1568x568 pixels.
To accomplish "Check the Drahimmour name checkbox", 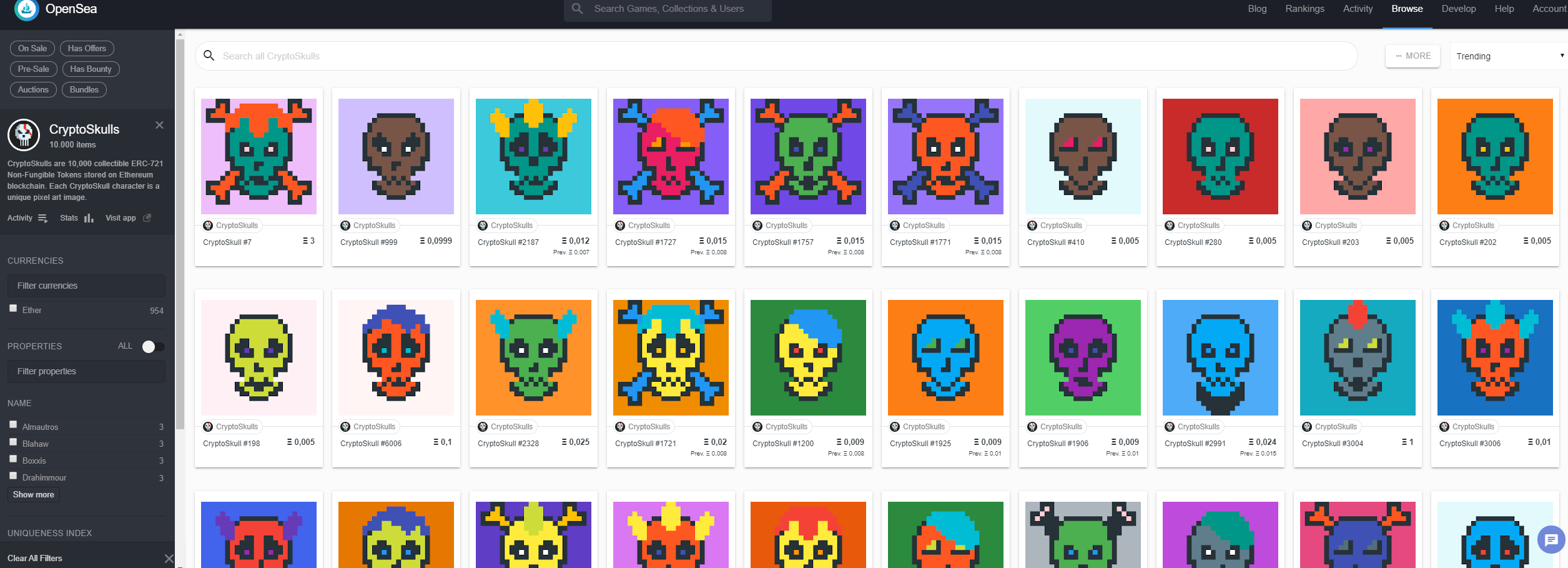I will click(x=13, y=476).
